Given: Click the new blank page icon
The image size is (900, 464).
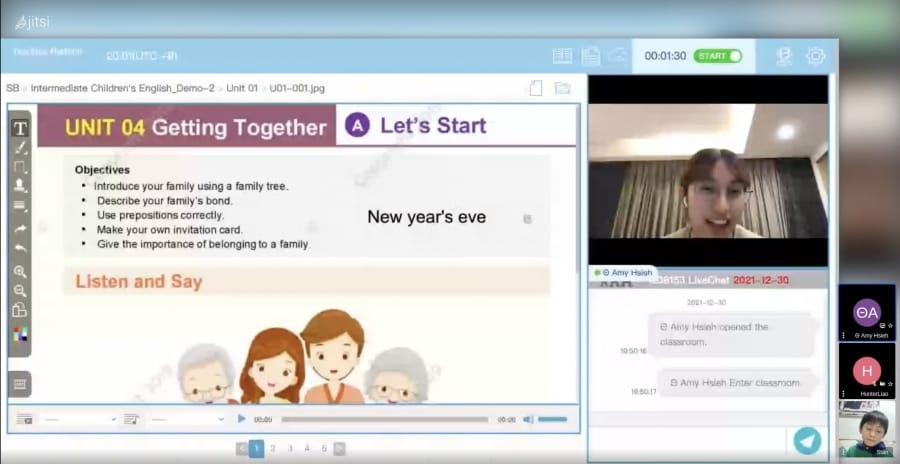Looking at the screenshot, I should click(536, 88).
